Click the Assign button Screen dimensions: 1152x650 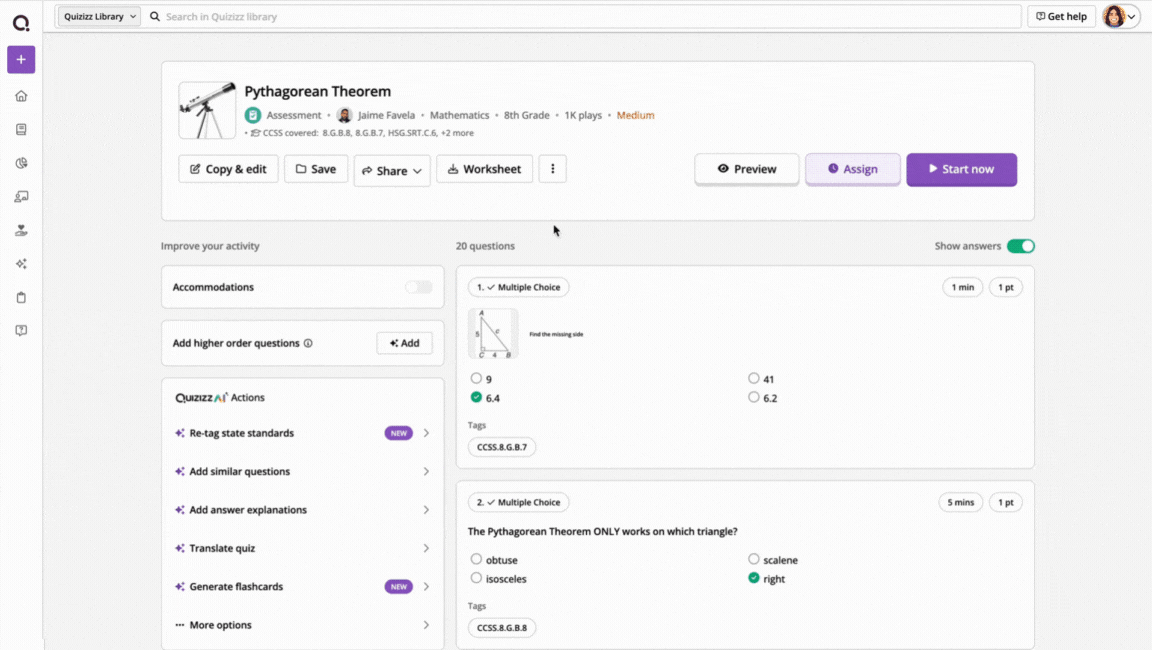click(x=852, y=169)
